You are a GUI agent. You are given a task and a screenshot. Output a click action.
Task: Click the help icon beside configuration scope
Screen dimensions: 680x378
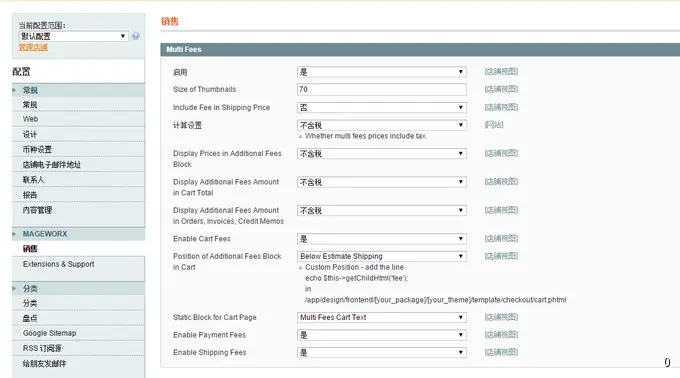pyautogui.click(x=136, y=36)
